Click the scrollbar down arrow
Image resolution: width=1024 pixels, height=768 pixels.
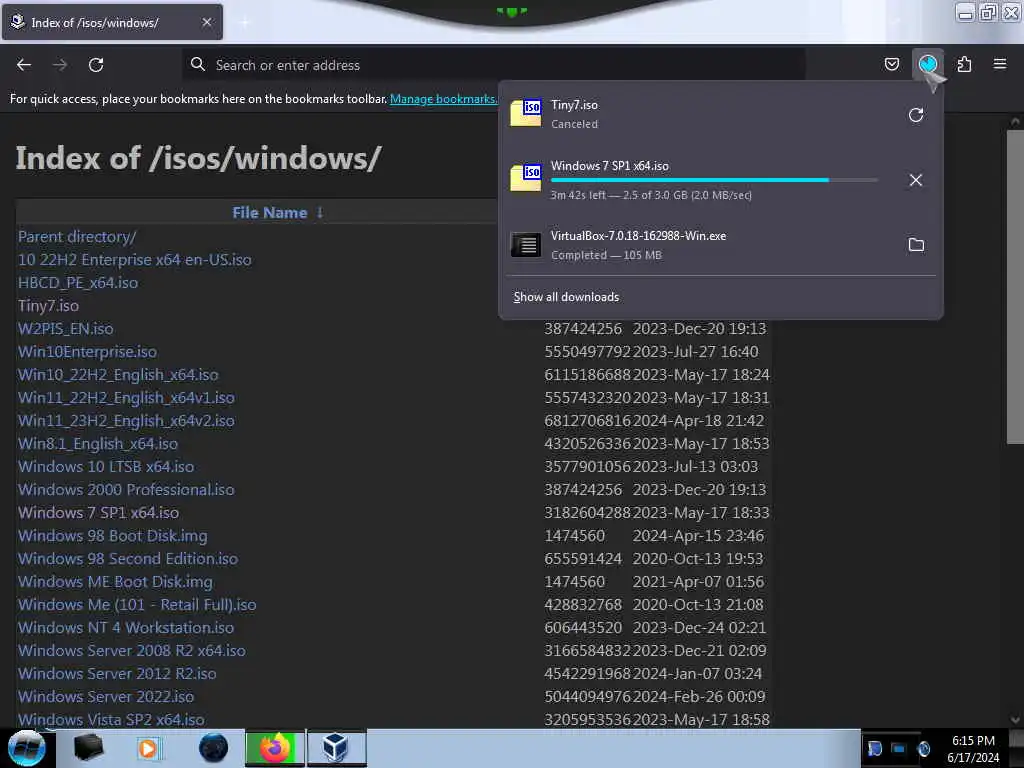[1016, 720]
